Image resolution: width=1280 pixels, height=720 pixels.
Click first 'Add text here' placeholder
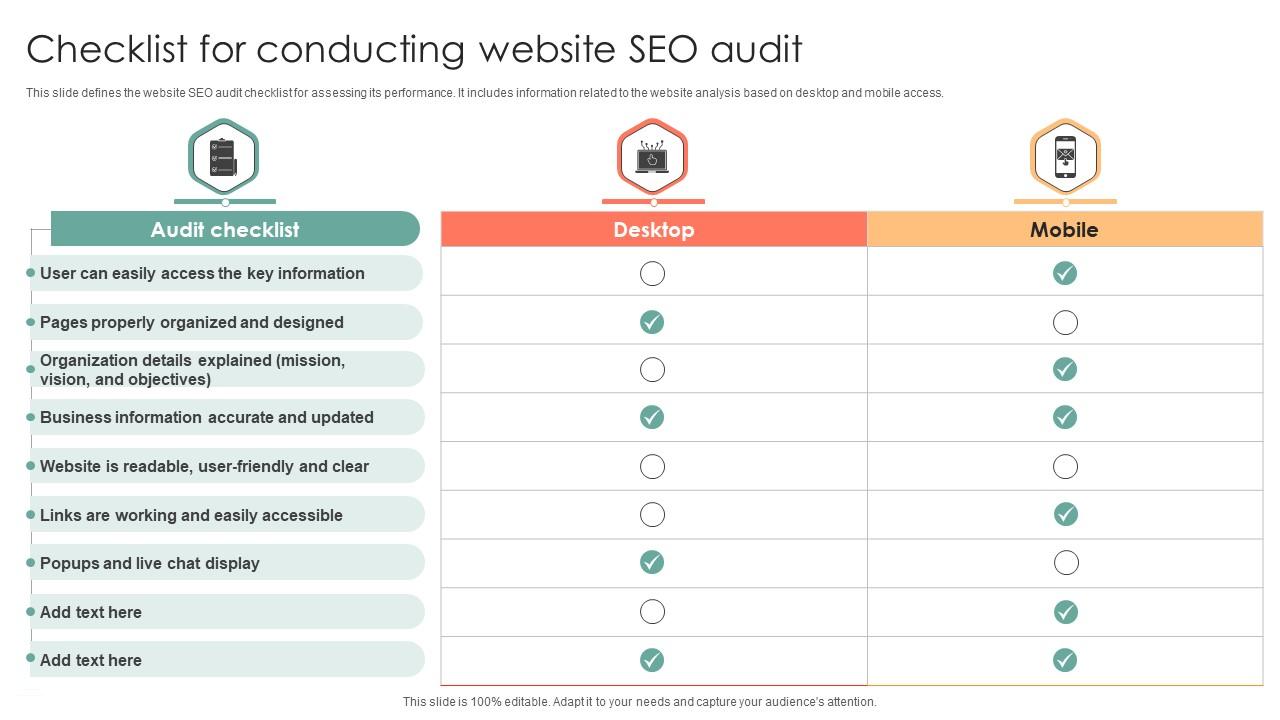point(91,612)
